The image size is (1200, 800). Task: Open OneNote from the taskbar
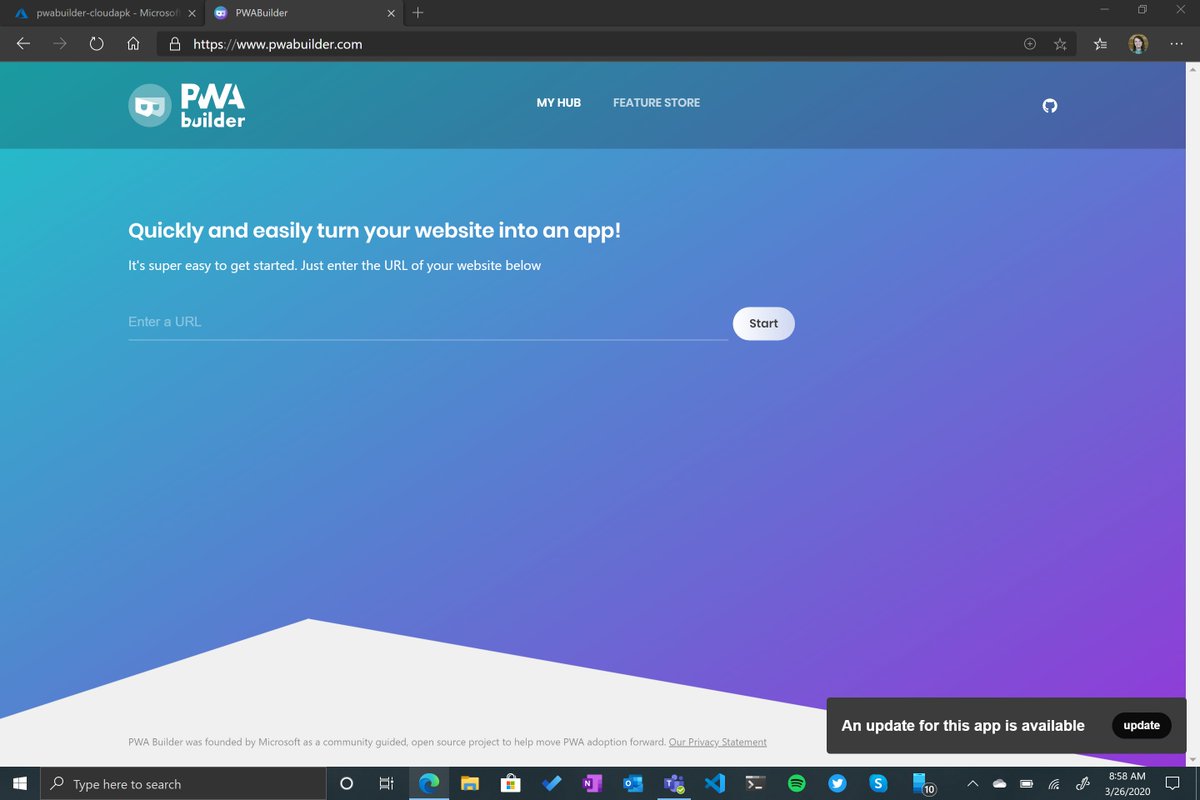591,784
